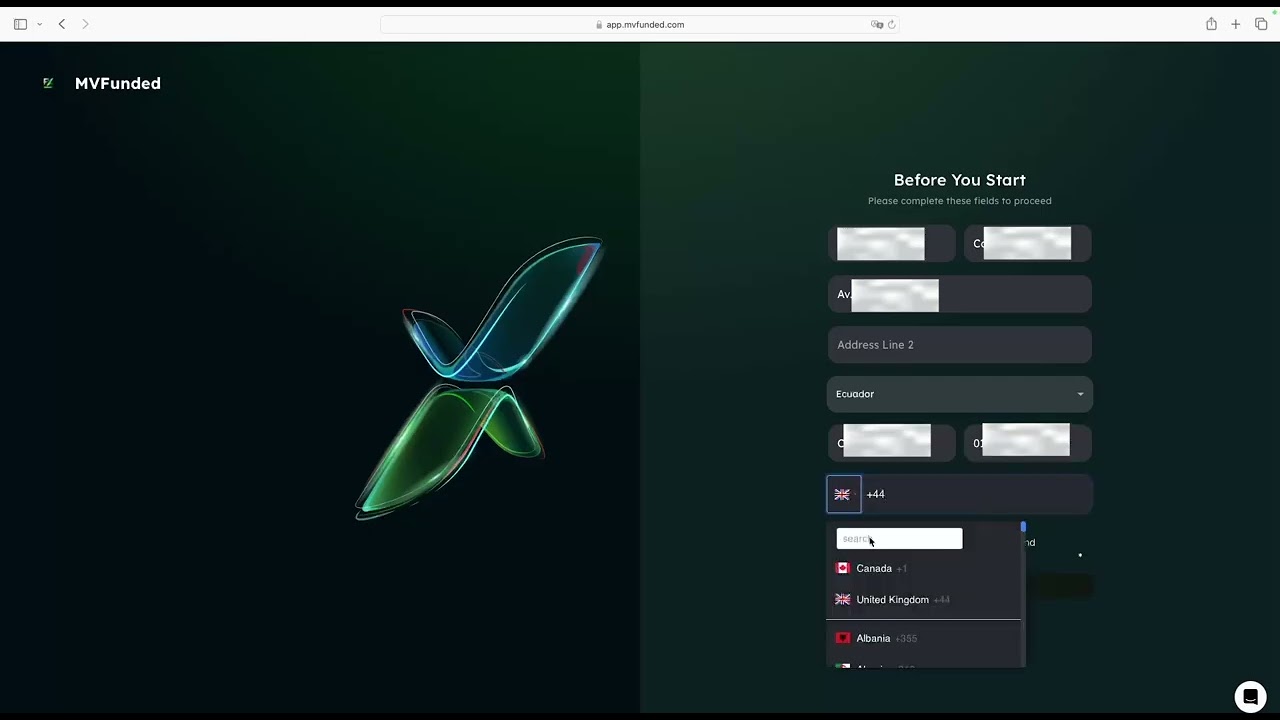Click the app.mvfunded.com address bar

point(640,24)
